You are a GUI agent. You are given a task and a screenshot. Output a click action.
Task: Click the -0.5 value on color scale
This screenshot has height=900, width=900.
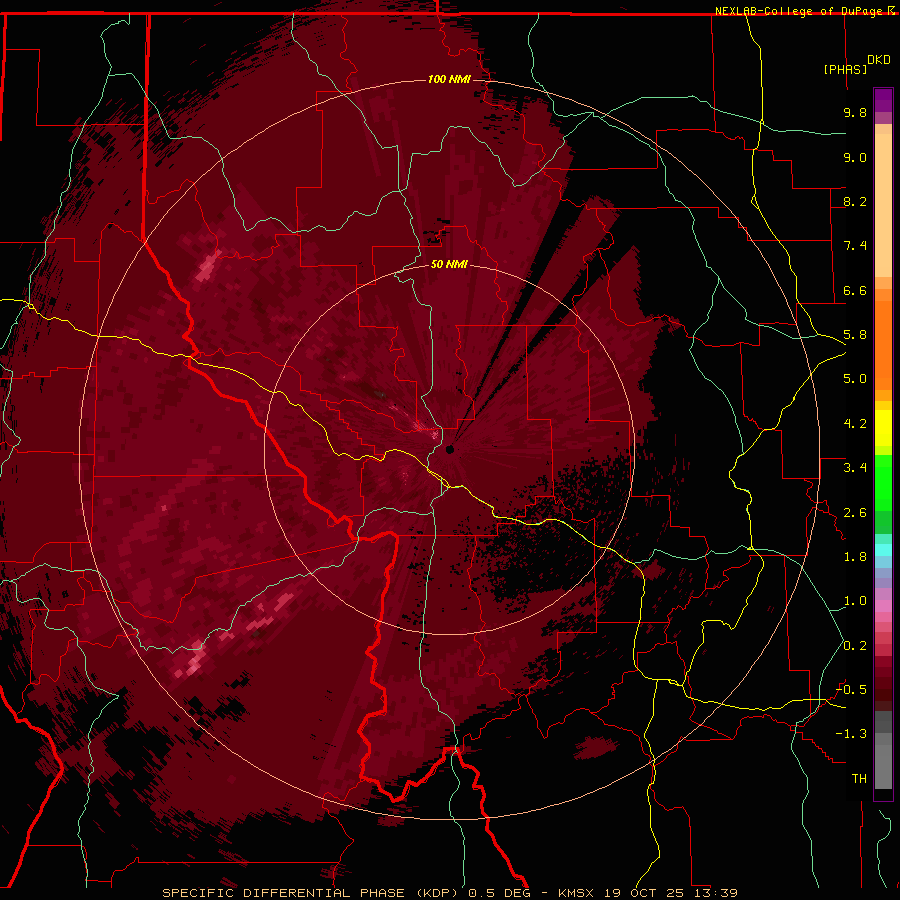click(851, 690)
